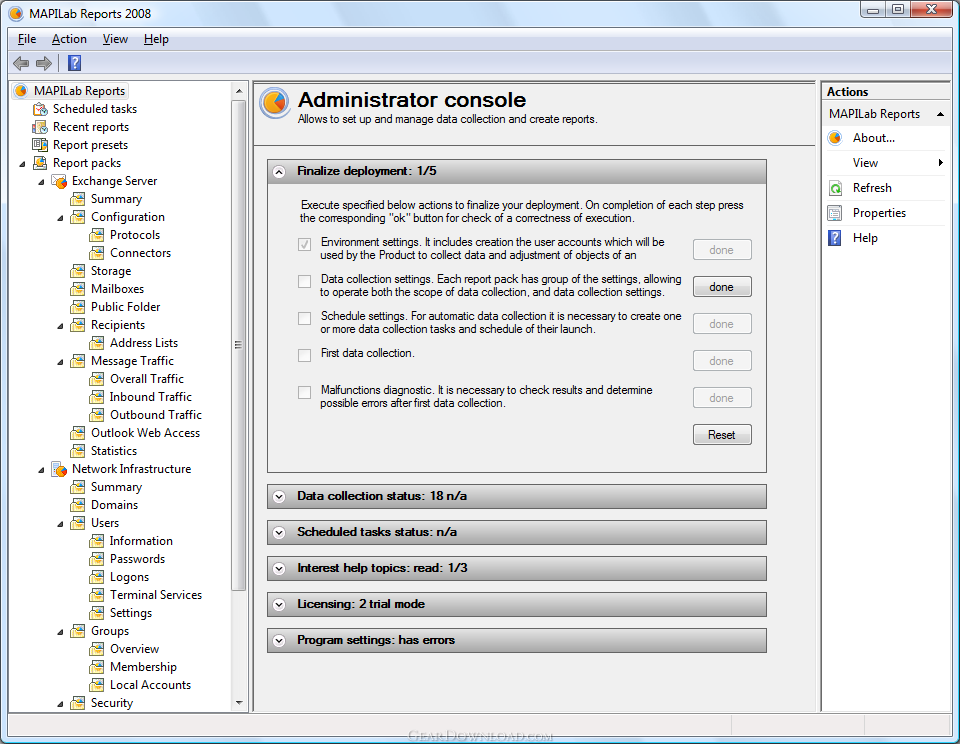Click the About icon in Actions pane
Viewport: 960px width, 744px height.
pyautogui.click(x=835, y=138)
